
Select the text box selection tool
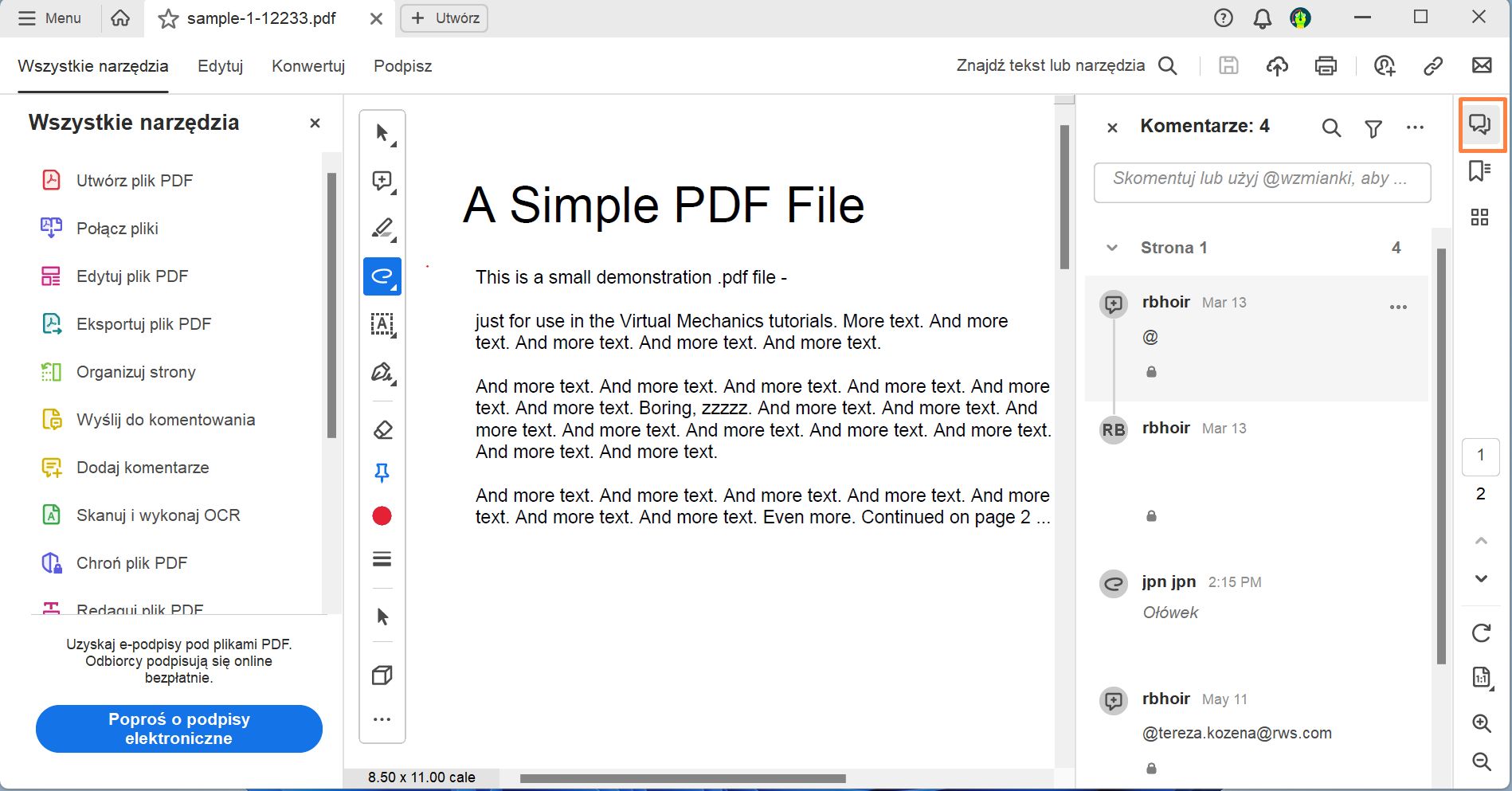(x=382, y=324)
